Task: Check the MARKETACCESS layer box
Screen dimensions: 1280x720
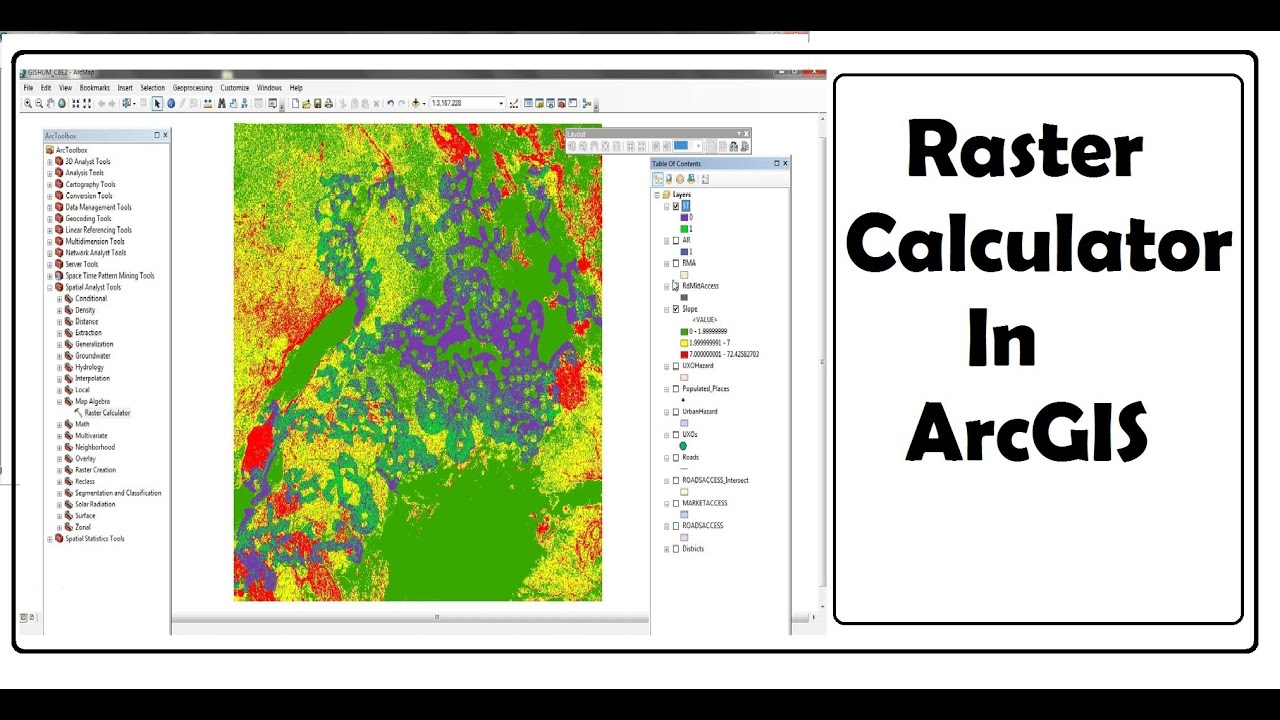Action: (x=676, y=503)
